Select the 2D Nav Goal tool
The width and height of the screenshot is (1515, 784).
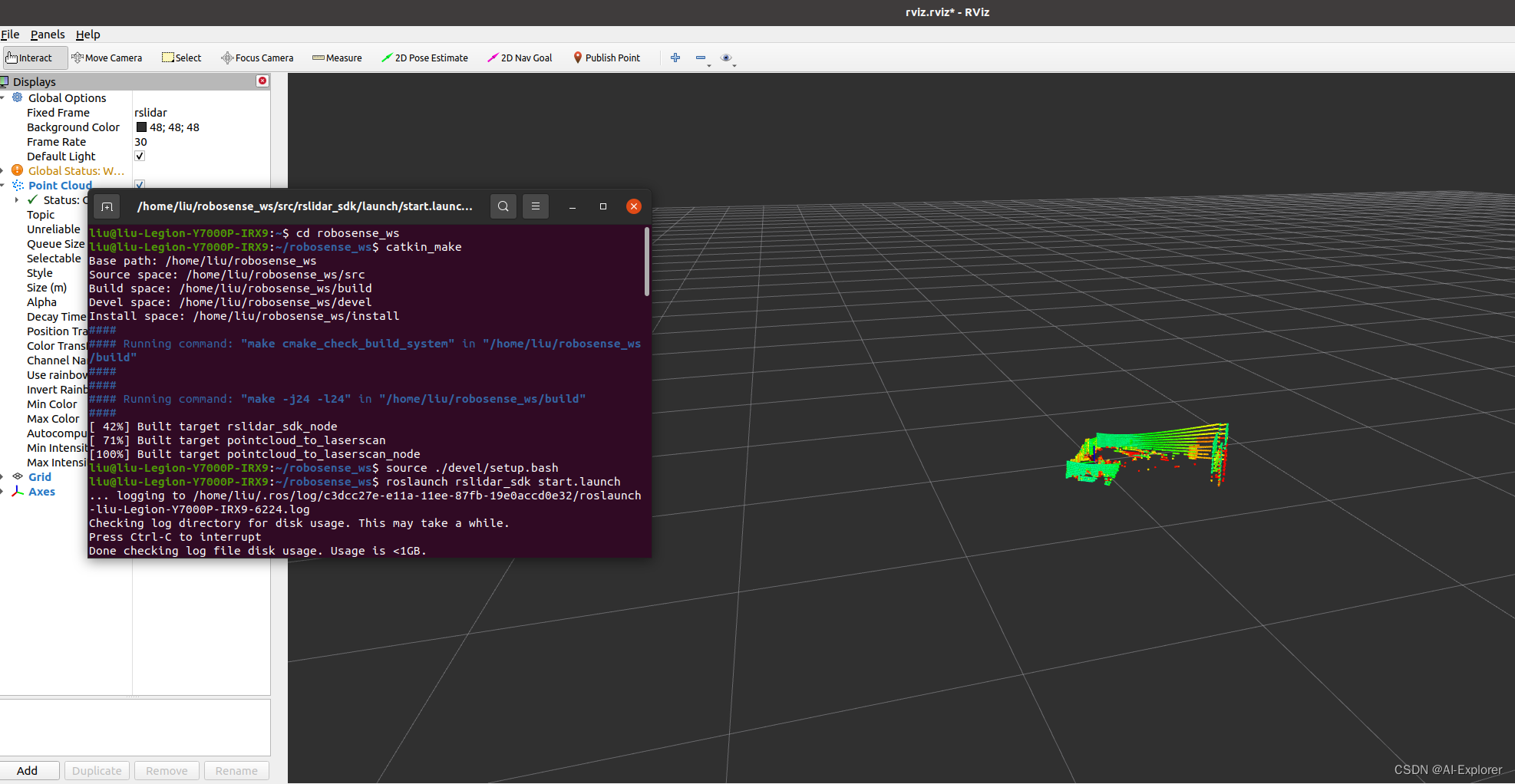tap(520, 58)
